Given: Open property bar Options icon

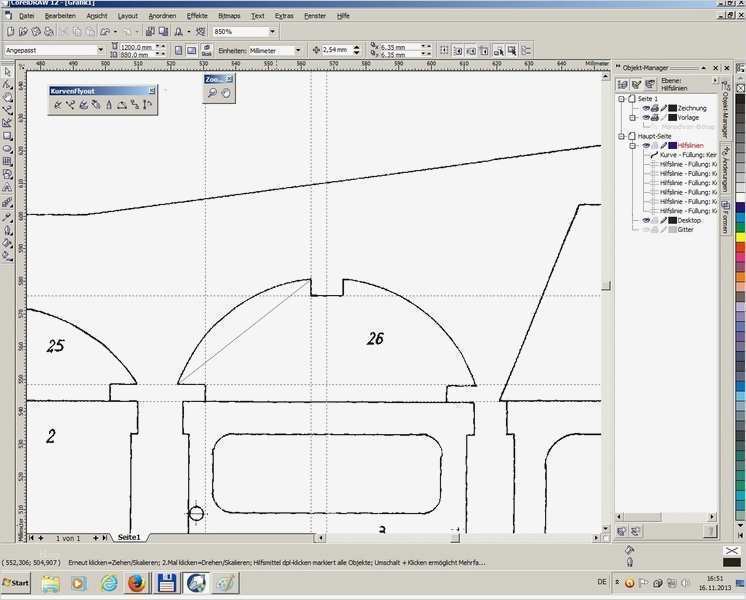Looking at the screenshot, I should (x=526, y=50).
